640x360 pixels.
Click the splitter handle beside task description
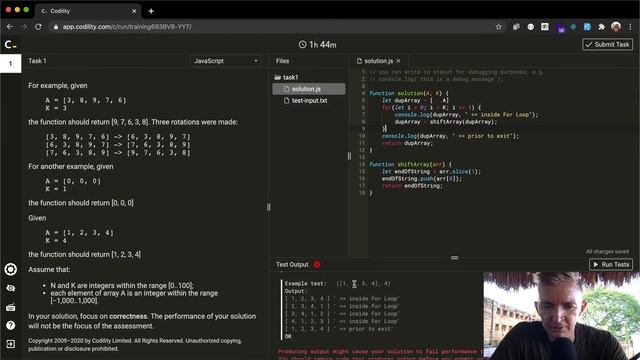pyautogui.click(x=269, y=207)
